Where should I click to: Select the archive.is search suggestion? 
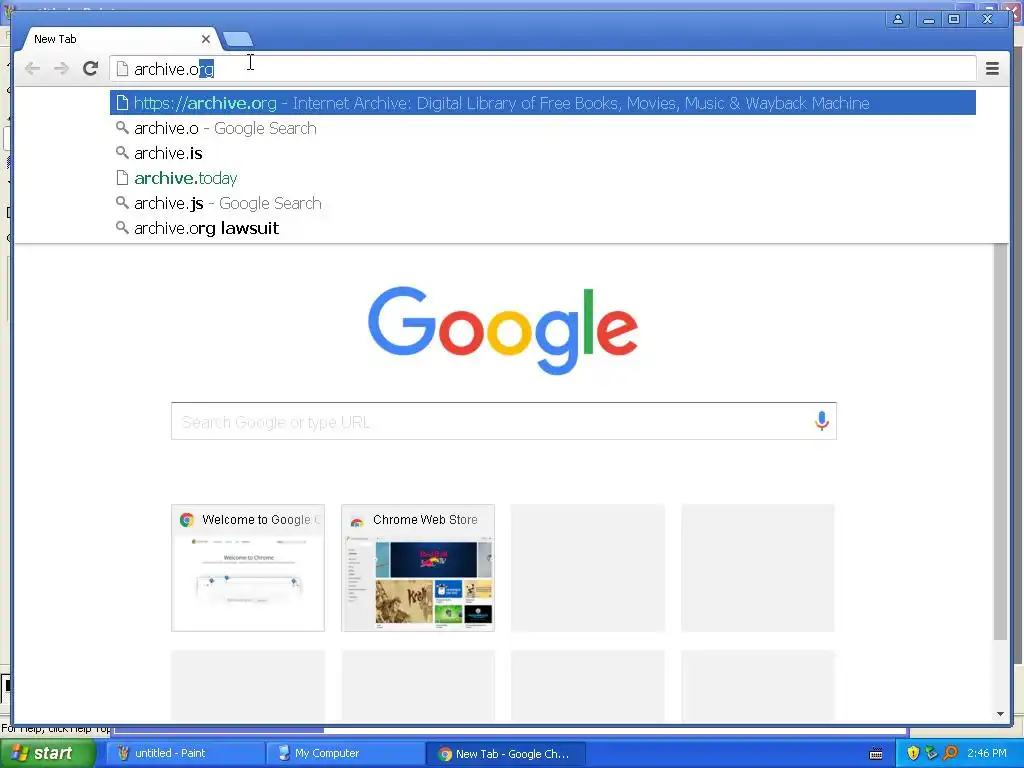coord(543,153)
